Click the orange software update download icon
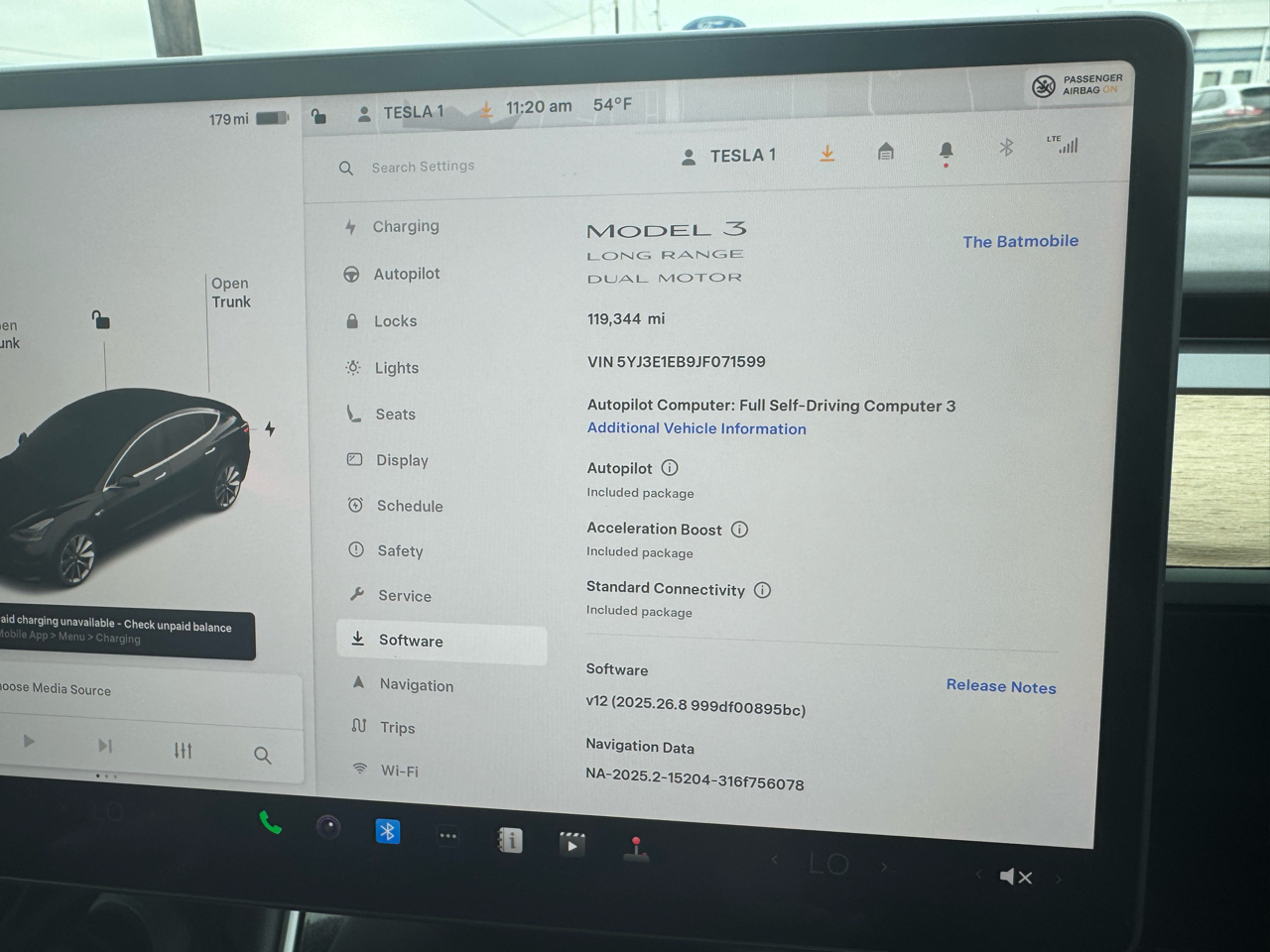1270x952 pixels. 826,154
